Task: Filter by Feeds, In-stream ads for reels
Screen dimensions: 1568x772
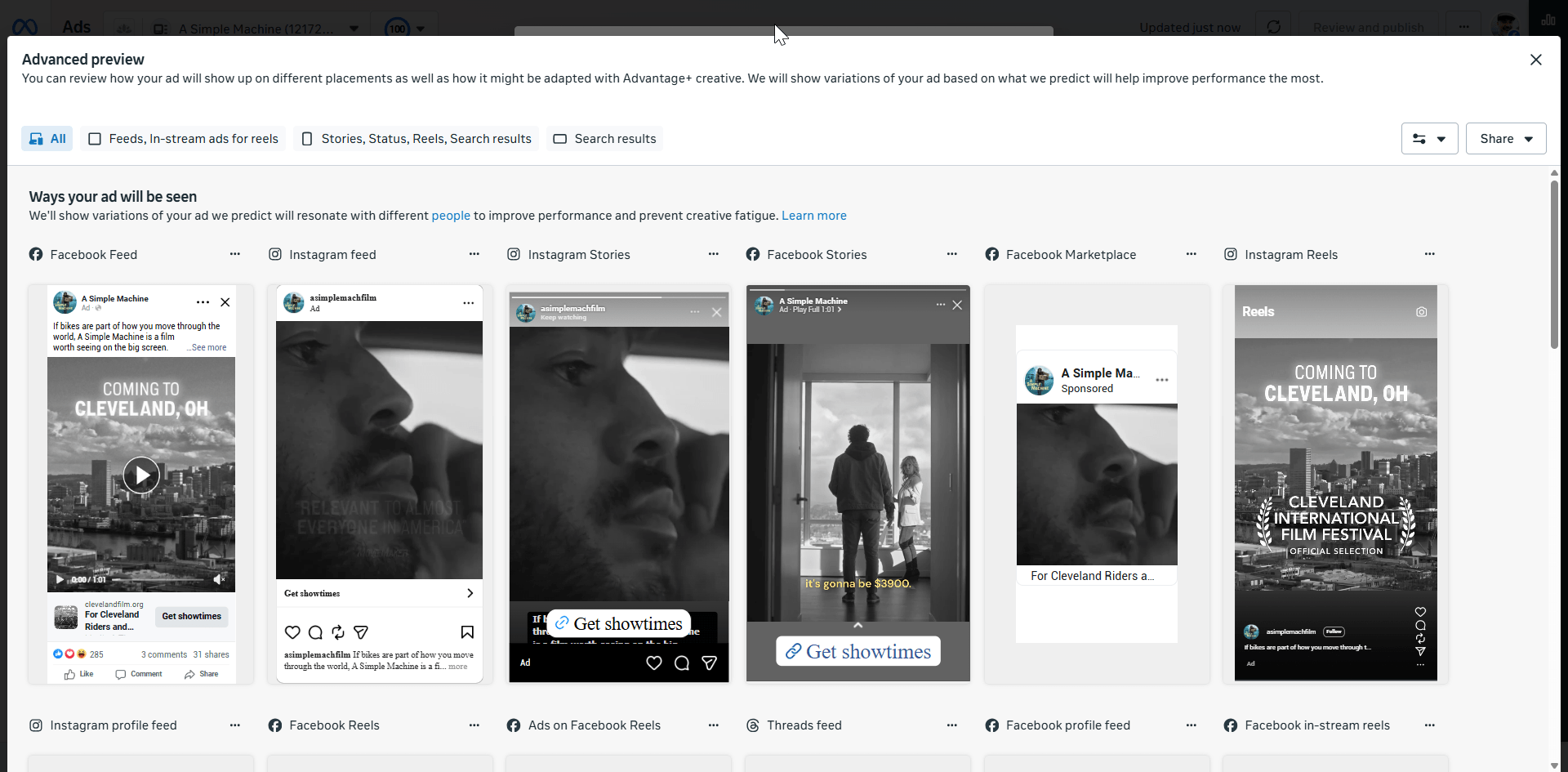Action: [x=183, y=139]
